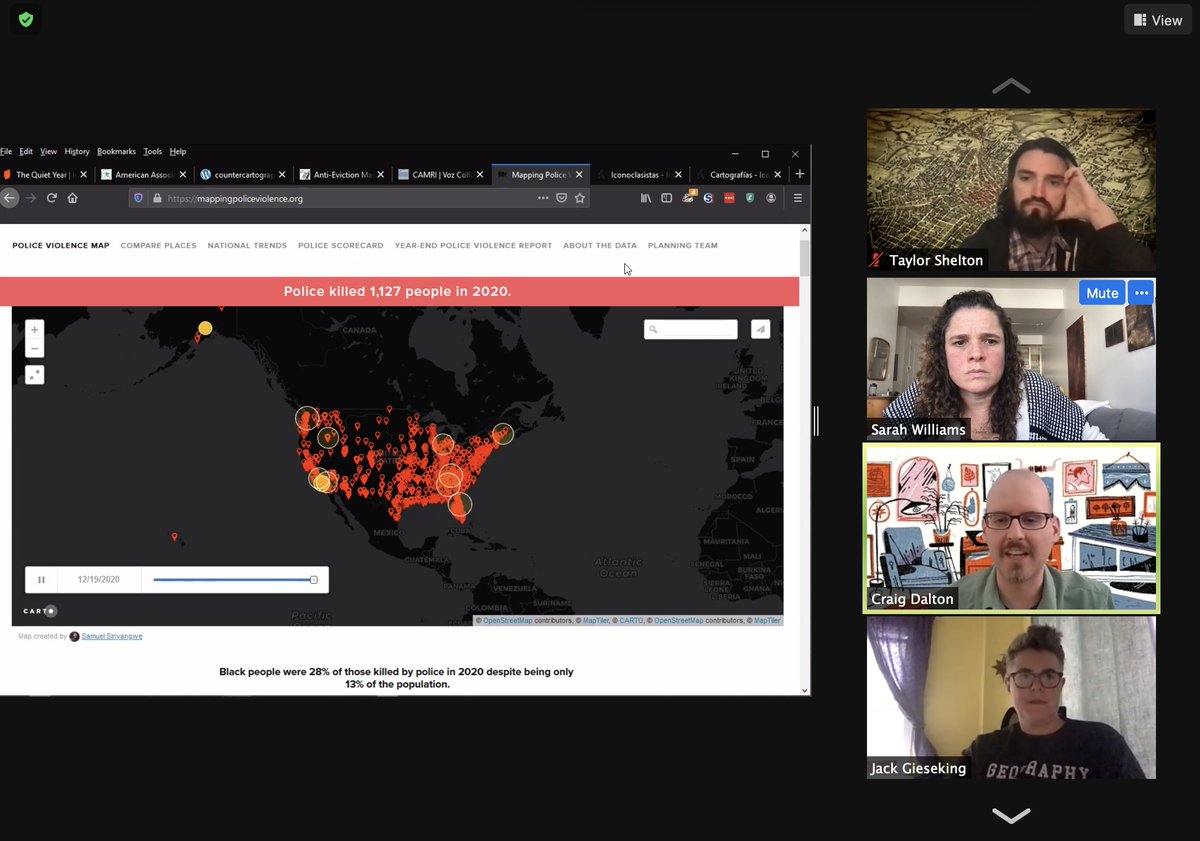
Task: Open the About the Data page
Action: (599, 245)
